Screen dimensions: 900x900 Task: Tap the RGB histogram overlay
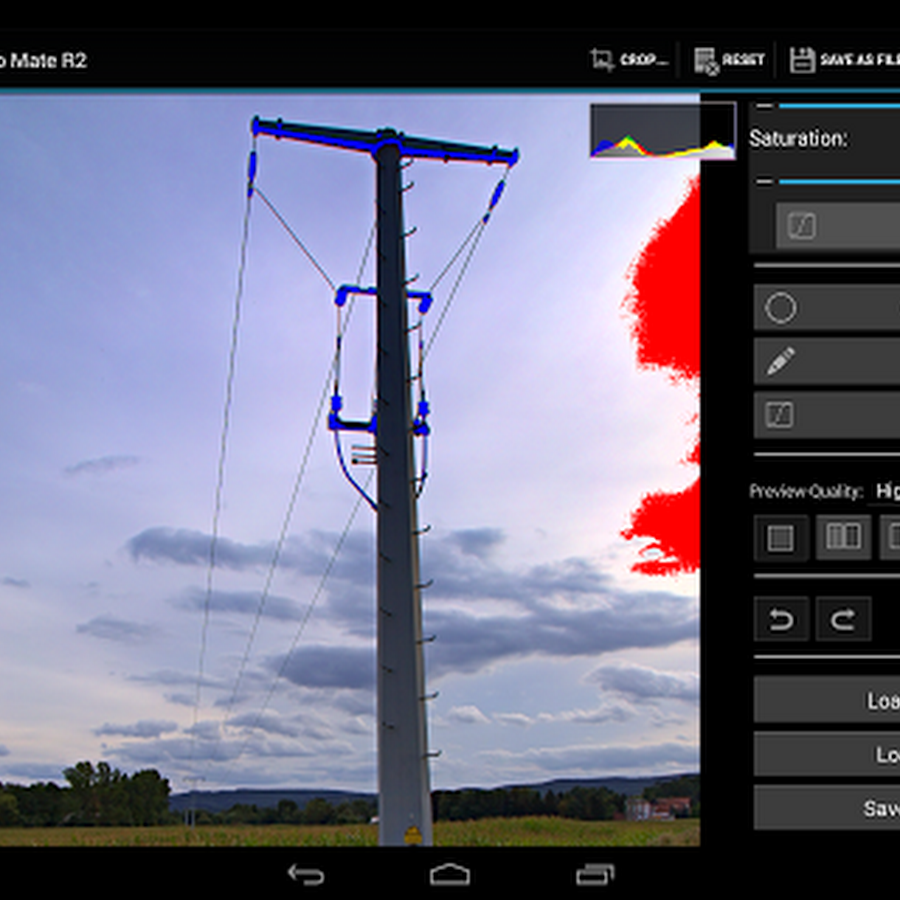click(x=662, y=131)
